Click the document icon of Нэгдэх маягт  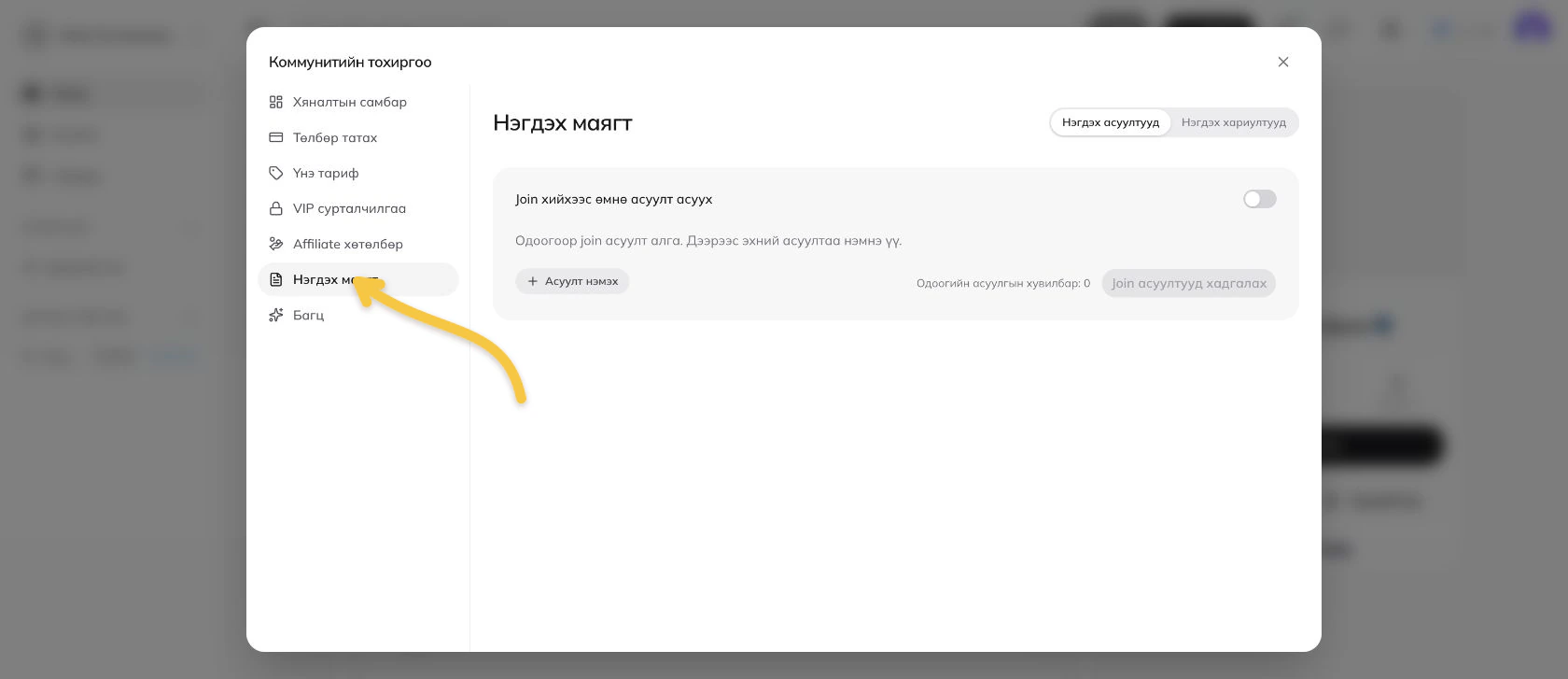(x=275, y=279)
